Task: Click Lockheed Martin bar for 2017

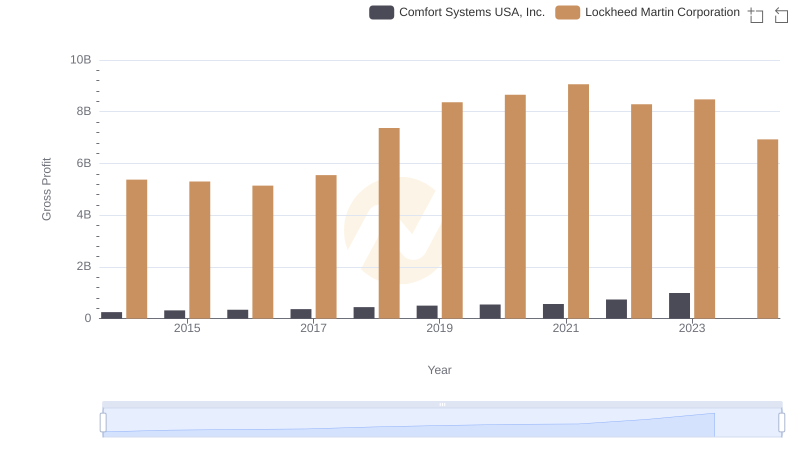Action: coord(326,247)
